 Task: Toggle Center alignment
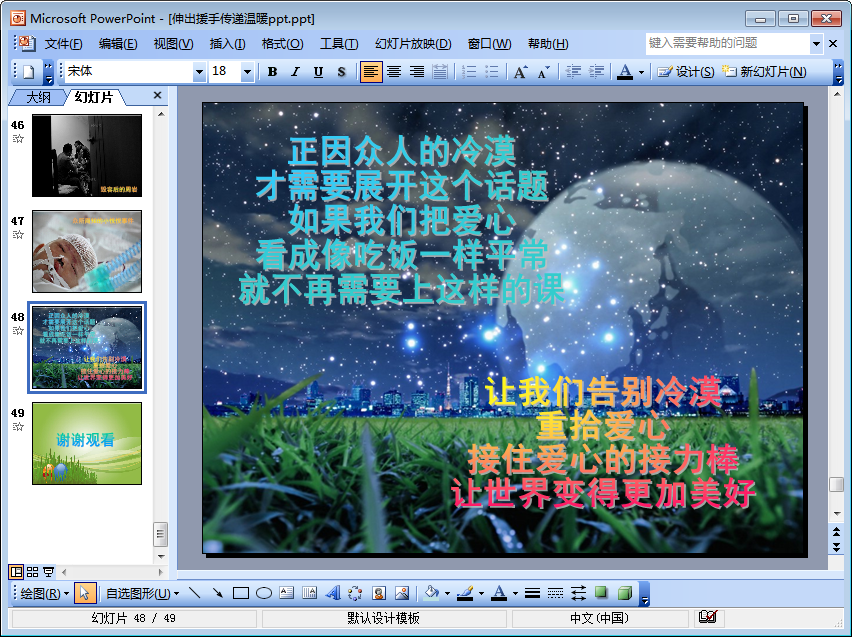(394, 72)
